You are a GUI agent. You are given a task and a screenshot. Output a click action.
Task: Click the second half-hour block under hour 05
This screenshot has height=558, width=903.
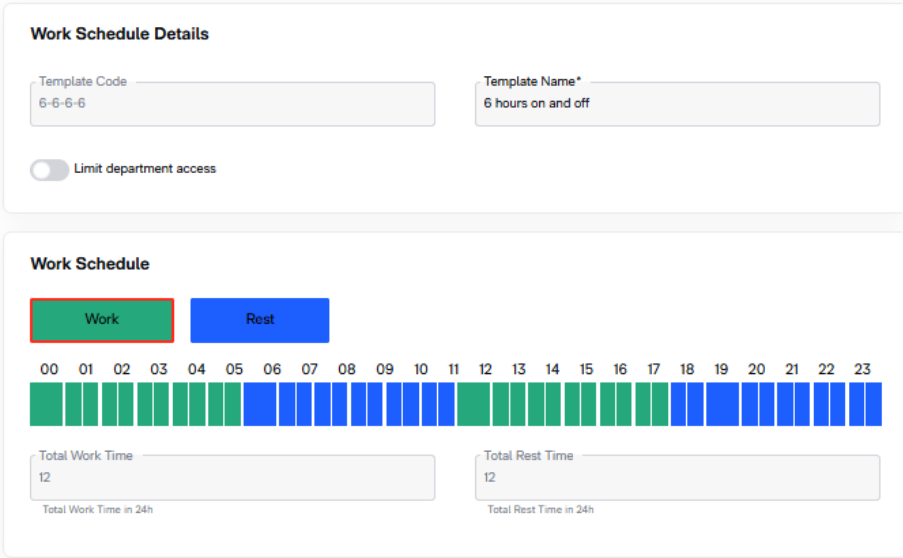tap(233, 404)
